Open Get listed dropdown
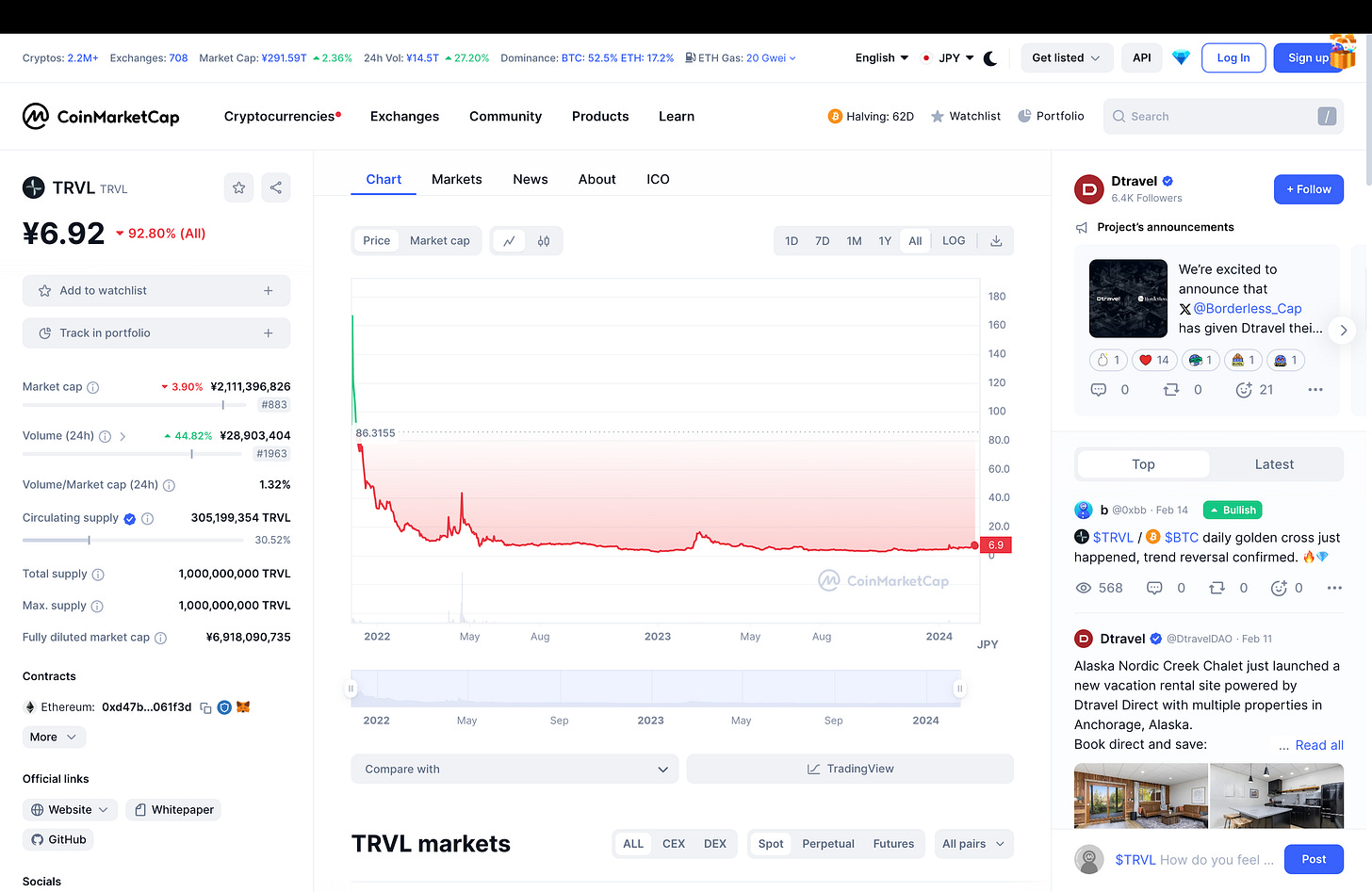Viewport: 1372px width, 892px height. [x=1067, y=58]
